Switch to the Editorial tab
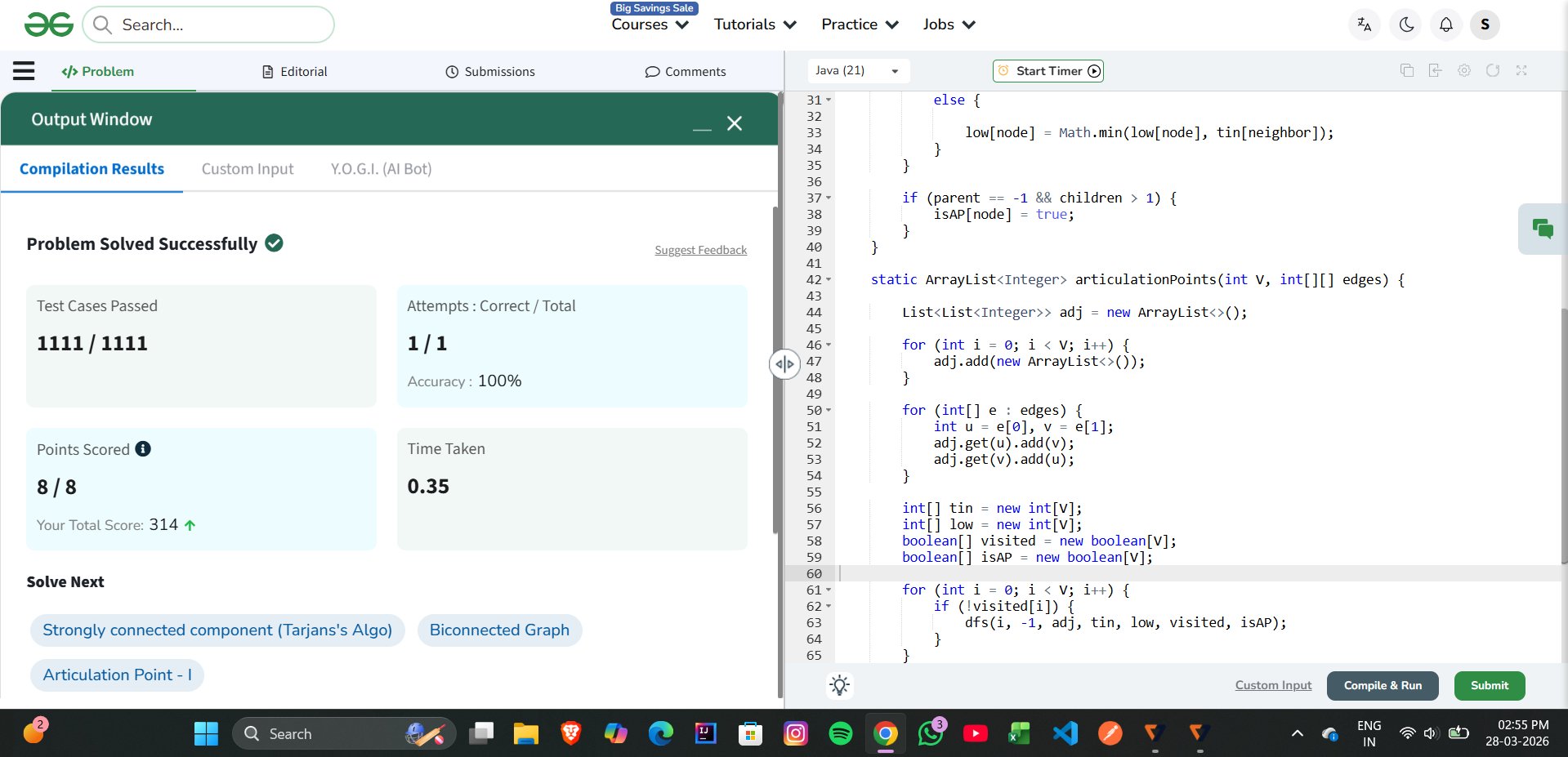Screen dimensions: 1568x757 coord(294,72)
